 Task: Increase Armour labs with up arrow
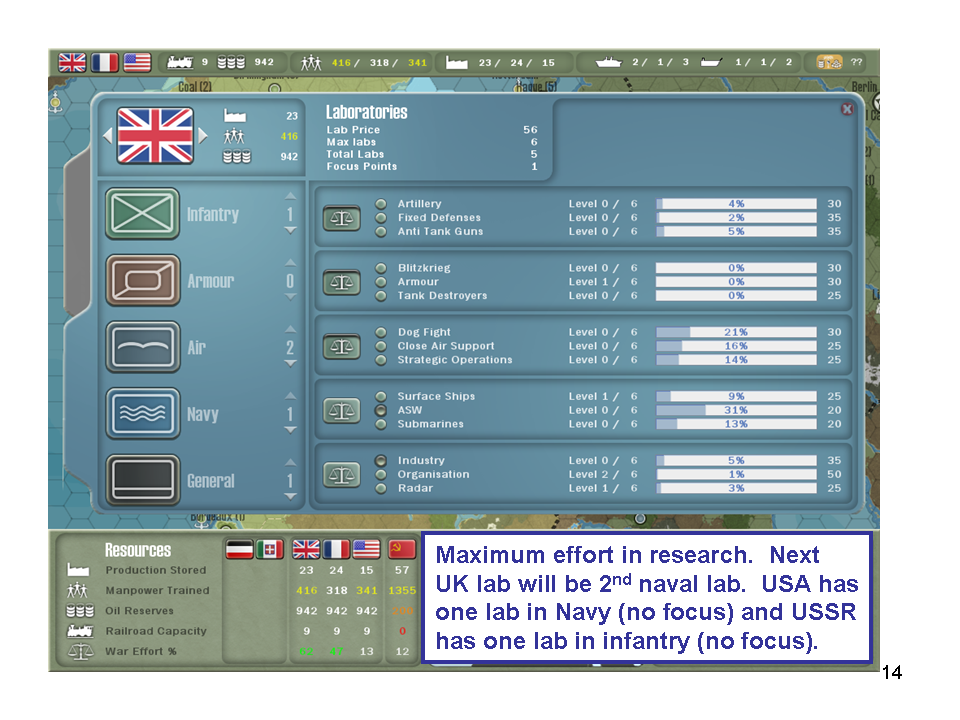pos(290,263)
